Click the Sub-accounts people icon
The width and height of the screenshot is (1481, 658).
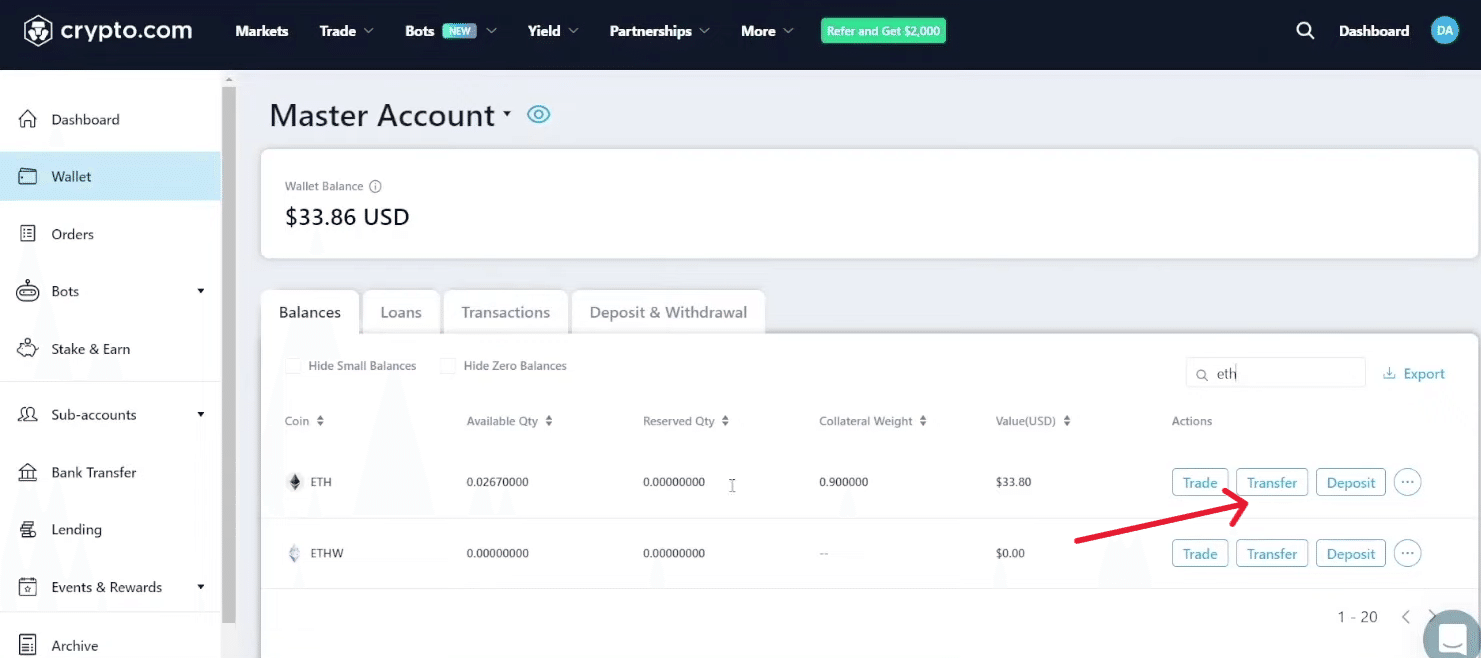tap(28, 414)
